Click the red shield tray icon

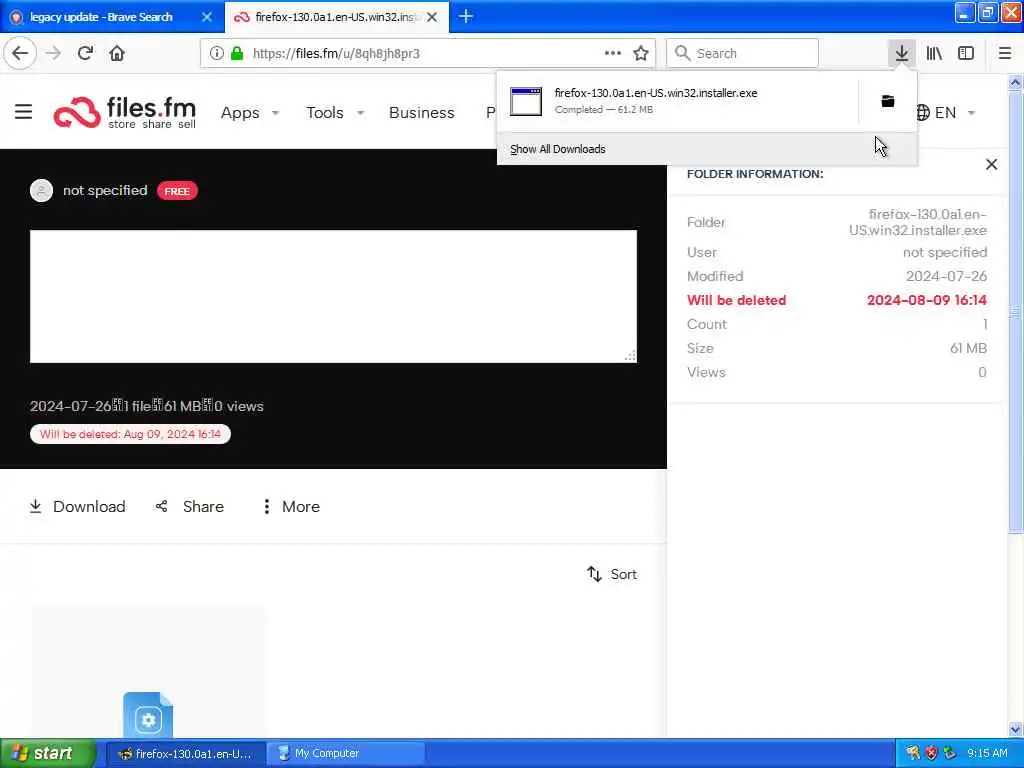click(x=931, y=753)
